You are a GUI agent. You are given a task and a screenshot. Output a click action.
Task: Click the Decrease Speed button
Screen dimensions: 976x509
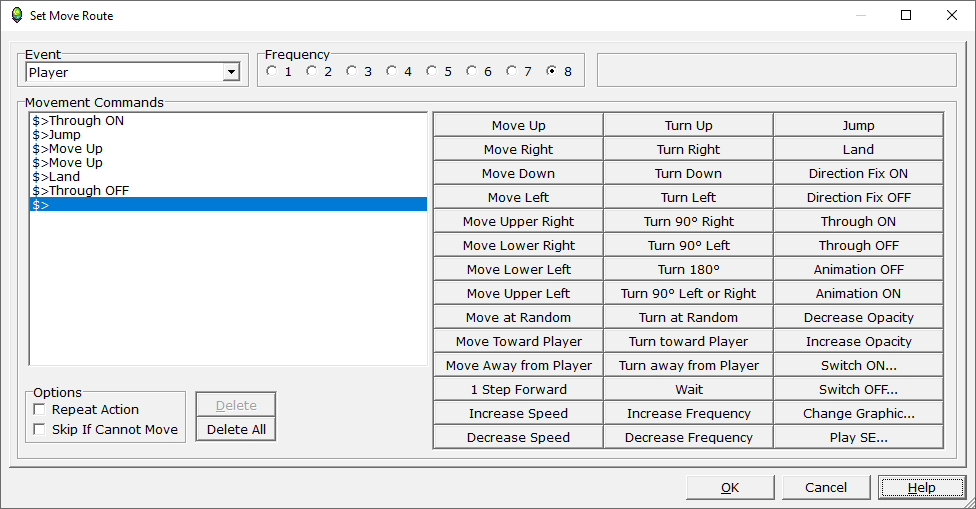pyautogui.click(x=518, y=437)
